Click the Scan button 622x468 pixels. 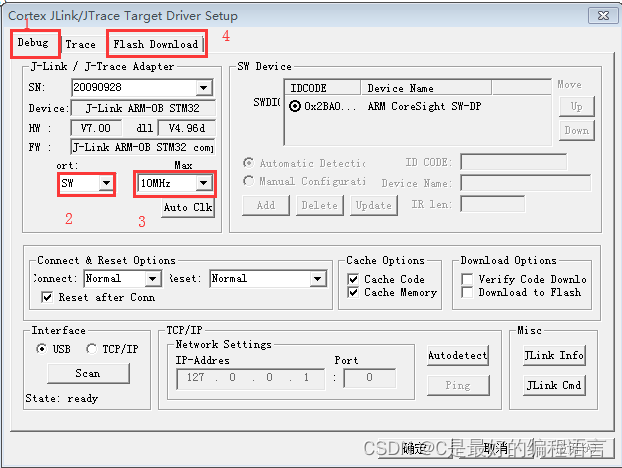[x=88, y=373]
